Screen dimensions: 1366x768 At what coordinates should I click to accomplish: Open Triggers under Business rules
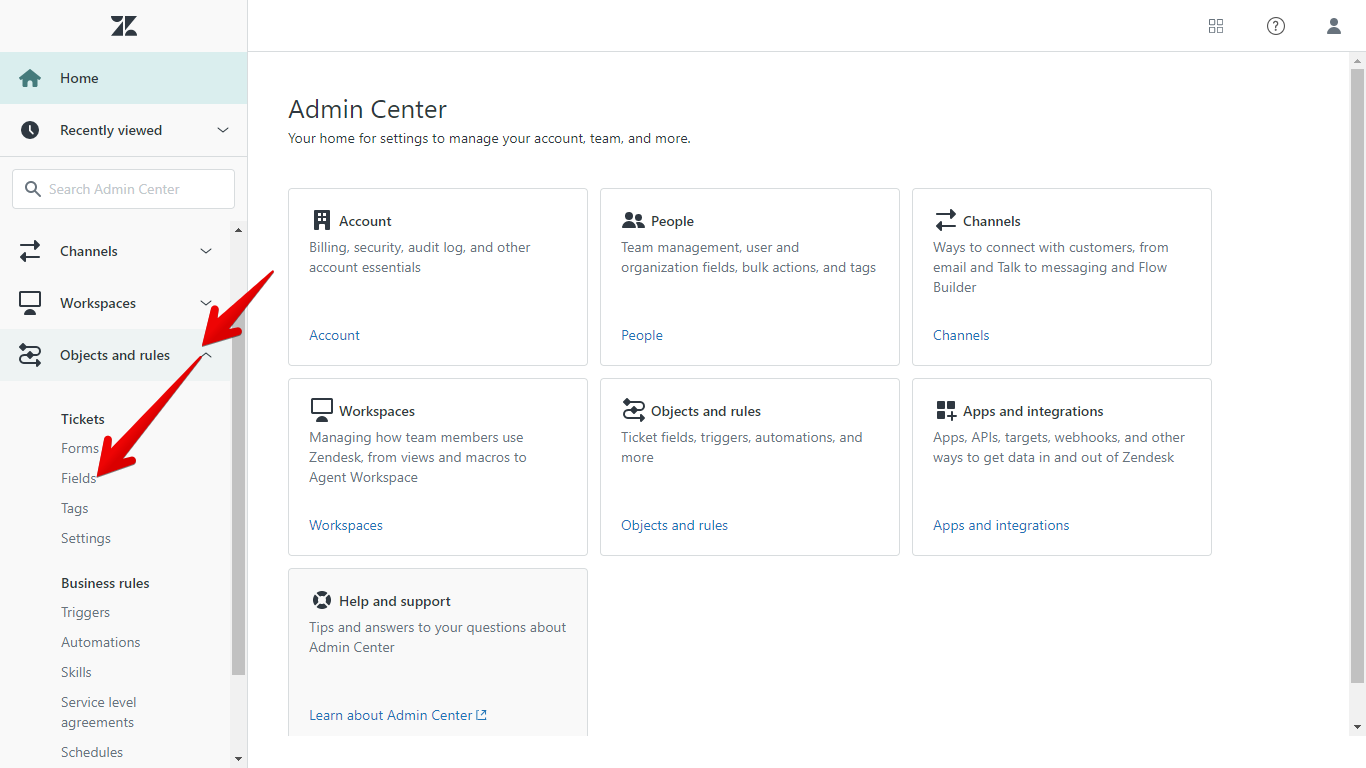point(85,612)
